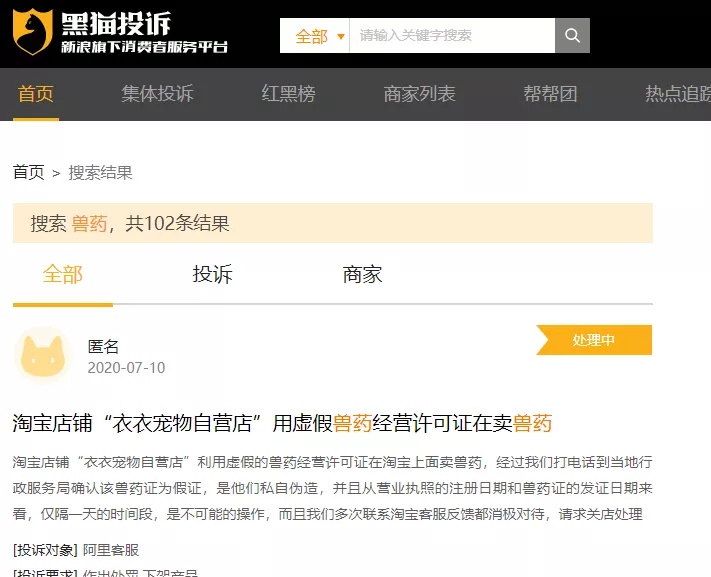Open 首页 in the navigation bar
Image resolution: width=711 pixels, height=577 pixels.
tap(36, 94)
